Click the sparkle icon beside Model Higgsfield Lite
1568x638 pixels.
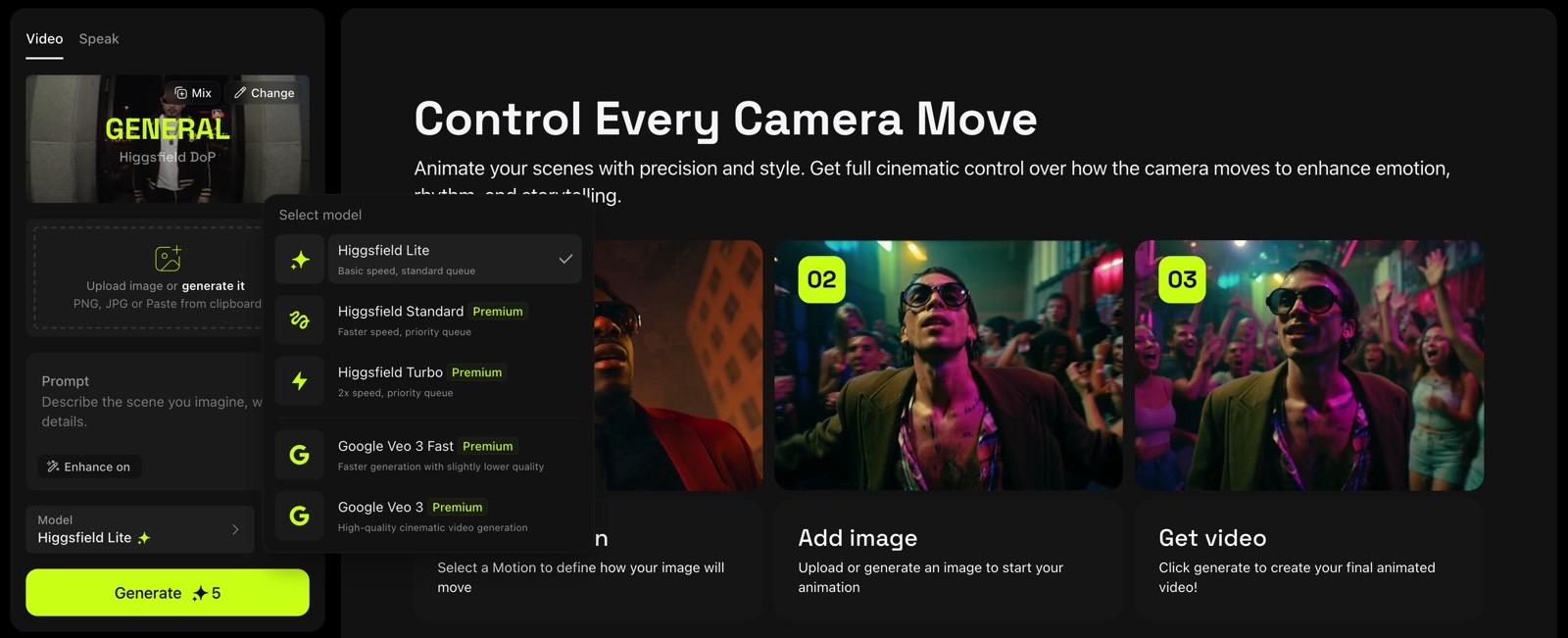[x=144, y=538]
